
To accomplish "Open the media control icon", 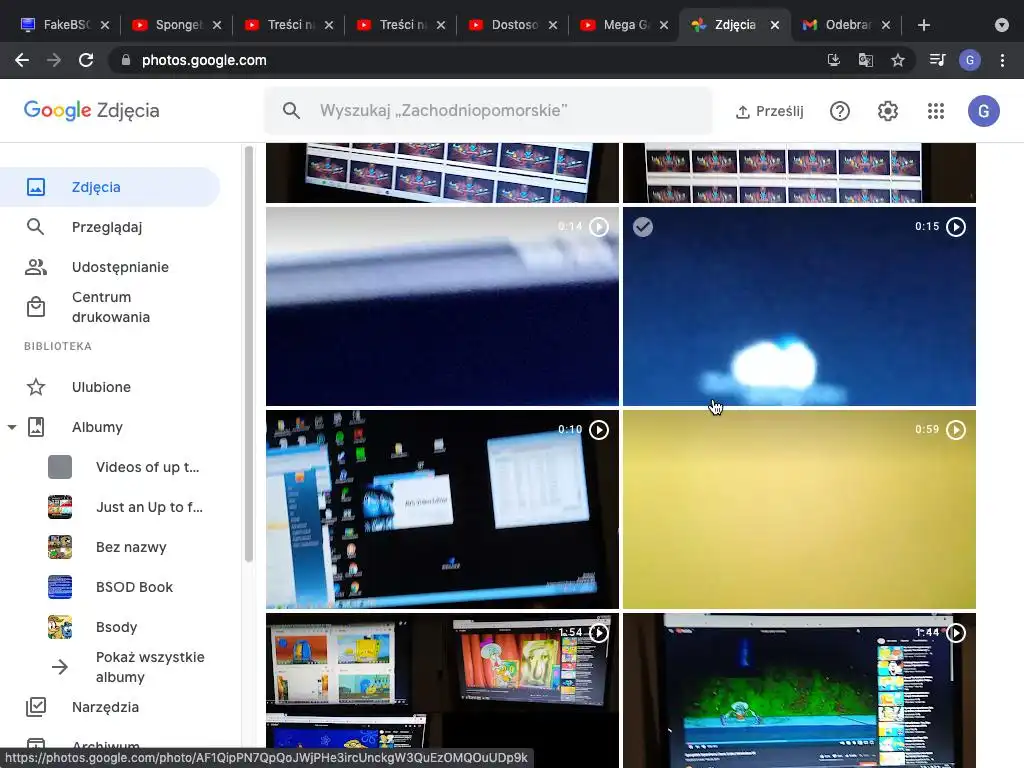I will point(937,60).
